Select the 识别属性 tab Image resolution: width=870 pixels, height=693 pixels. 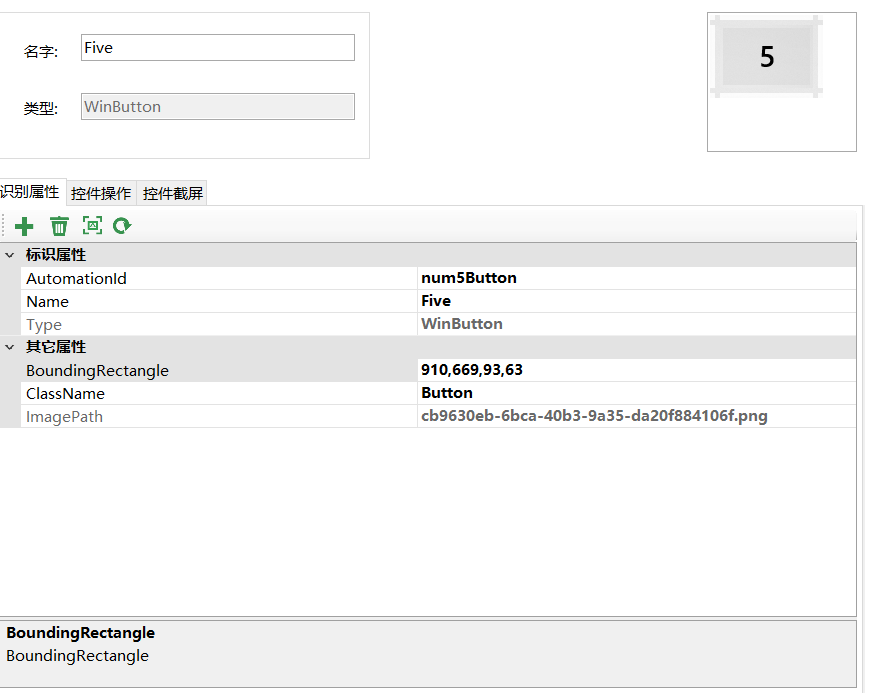30,192
